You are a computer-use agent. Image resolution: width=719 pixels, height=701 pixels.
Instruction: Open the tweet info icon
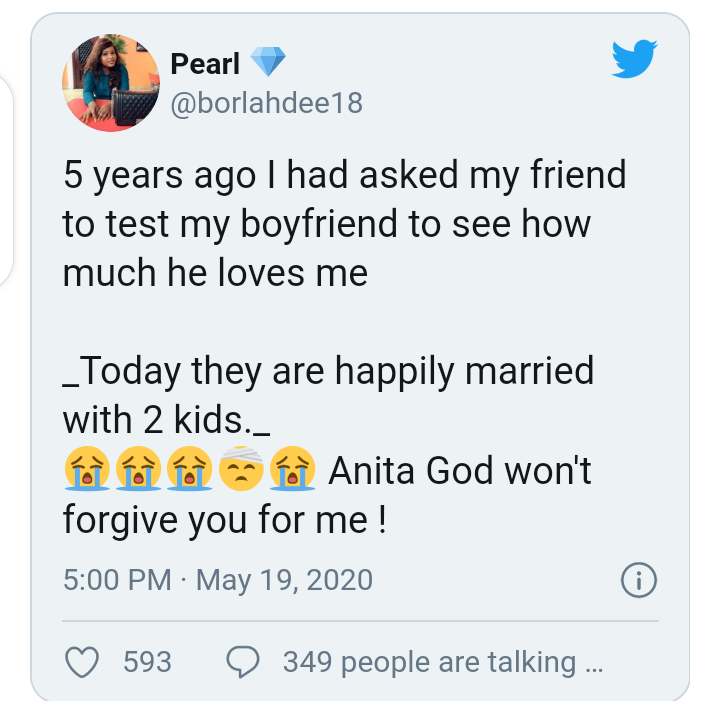point(638,578)
